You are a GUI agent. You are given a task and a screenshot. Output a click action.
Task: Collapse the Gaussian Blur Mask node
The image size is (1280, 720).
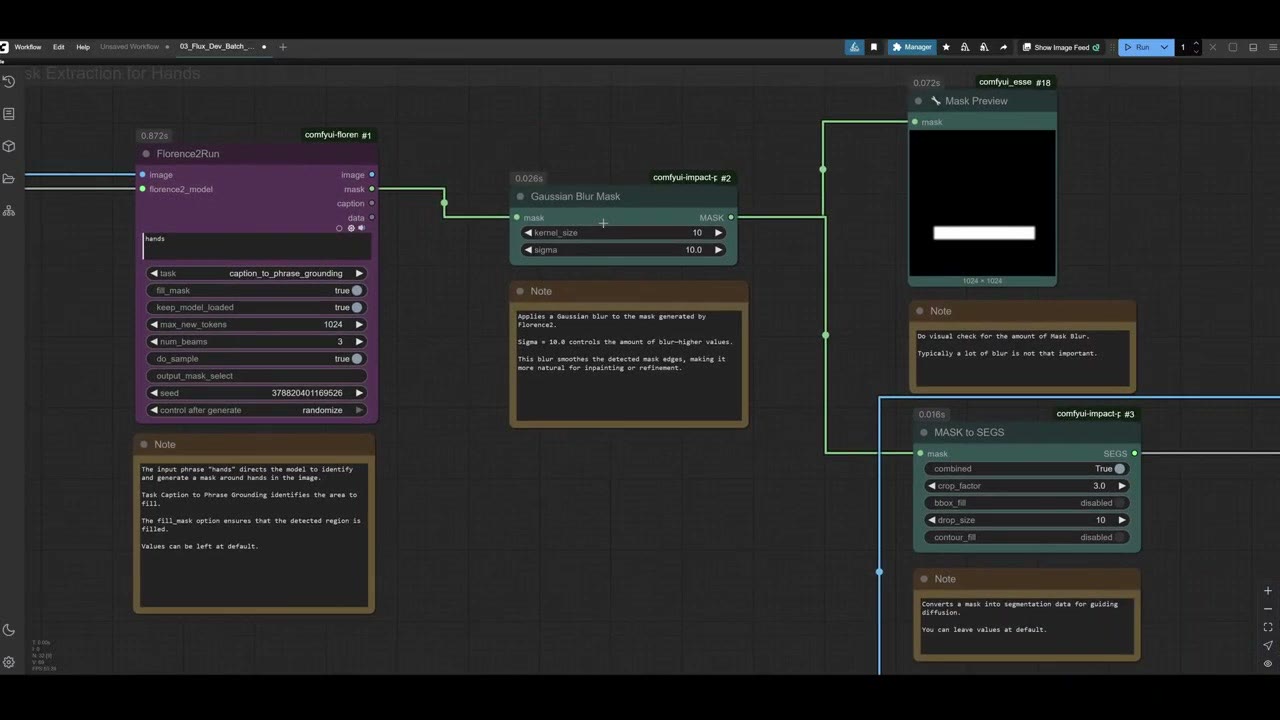(520, 197)
